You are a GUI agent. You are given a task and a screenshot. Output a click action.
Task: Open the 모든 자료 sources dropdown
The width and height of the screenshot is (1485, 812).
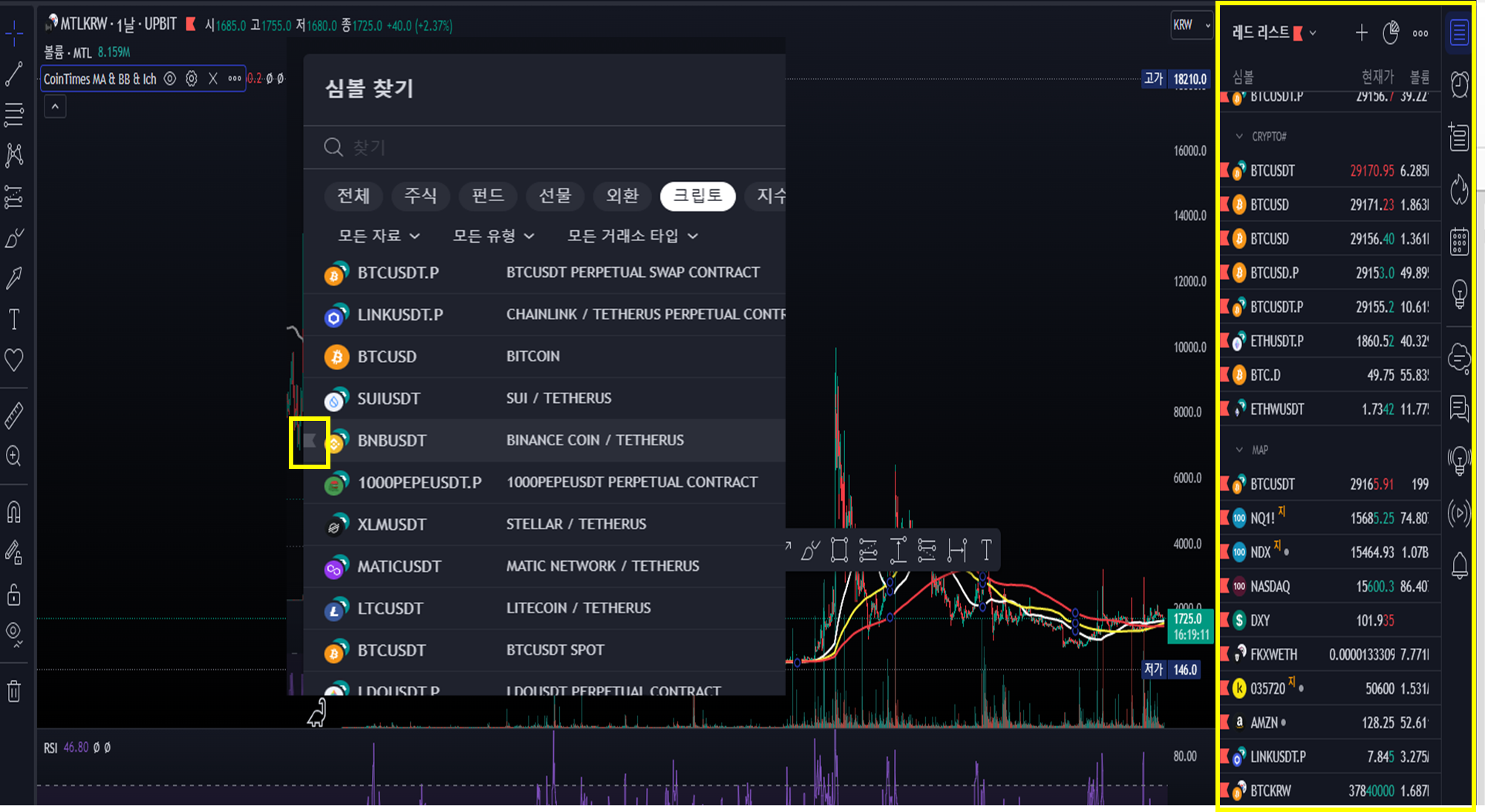pos(379,236)
